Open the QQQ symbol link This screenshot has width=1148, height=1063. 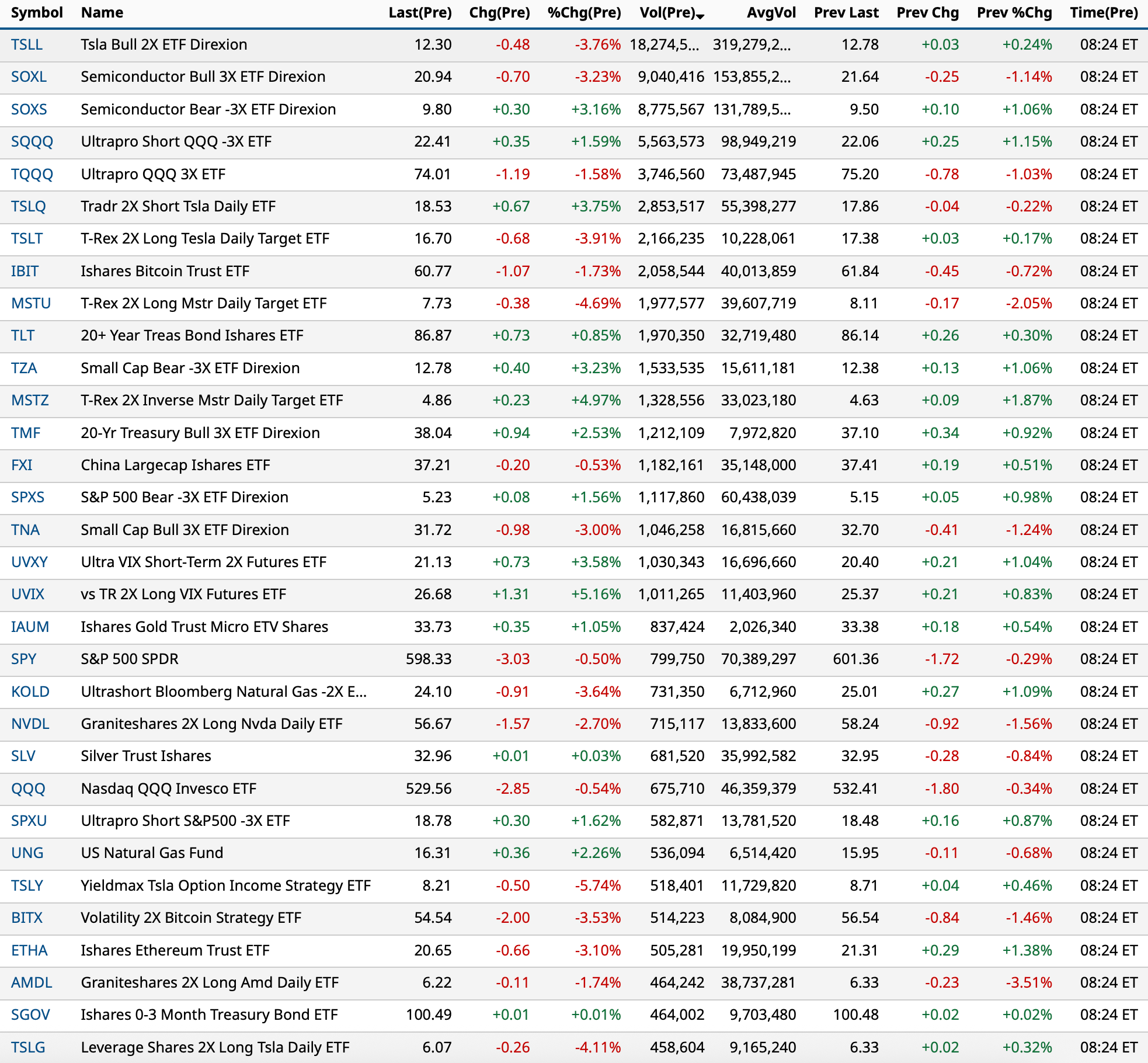click(28, 788)
